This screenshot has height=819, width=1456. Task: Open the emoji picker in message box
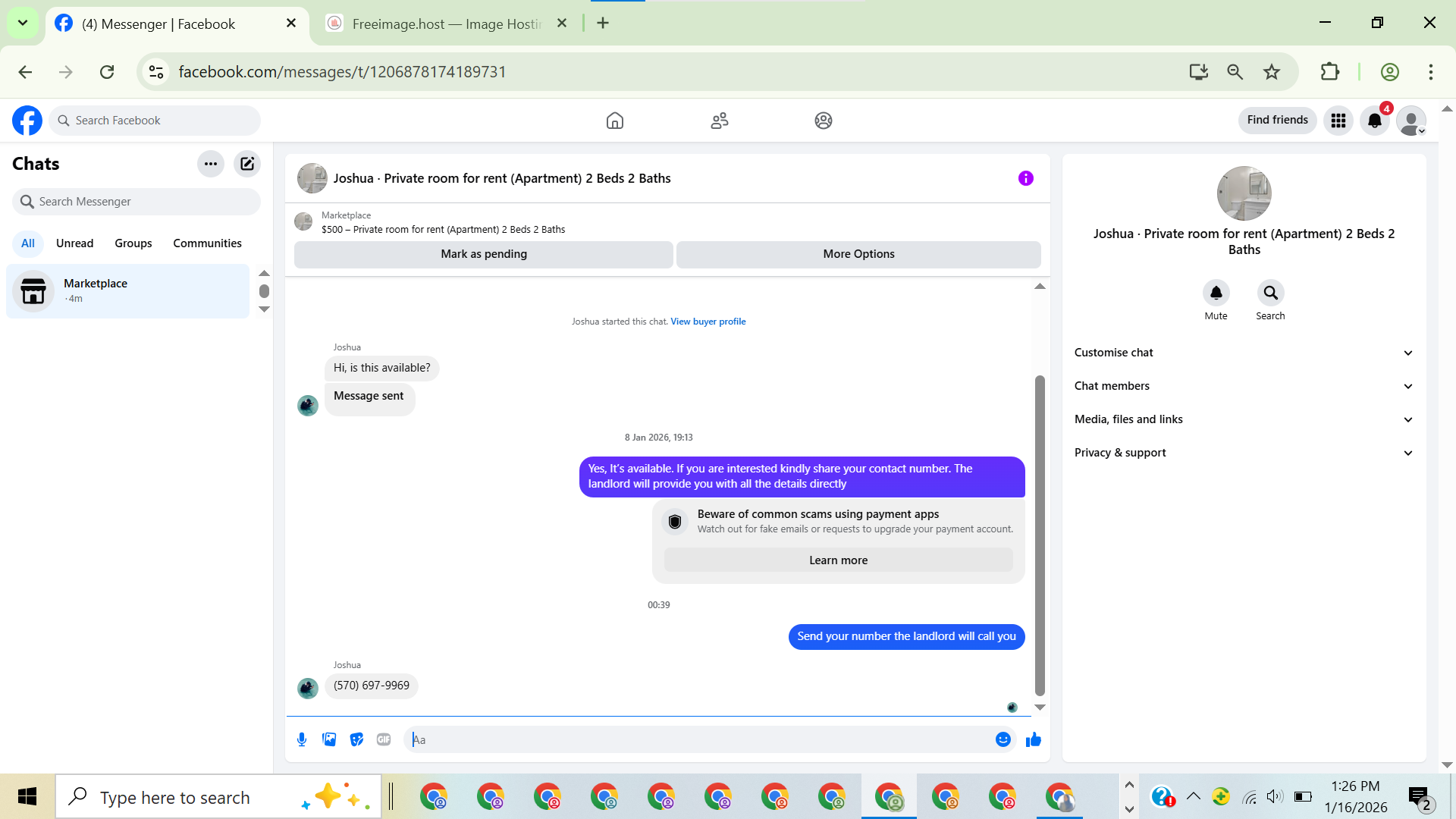(x=1003, y=739)
